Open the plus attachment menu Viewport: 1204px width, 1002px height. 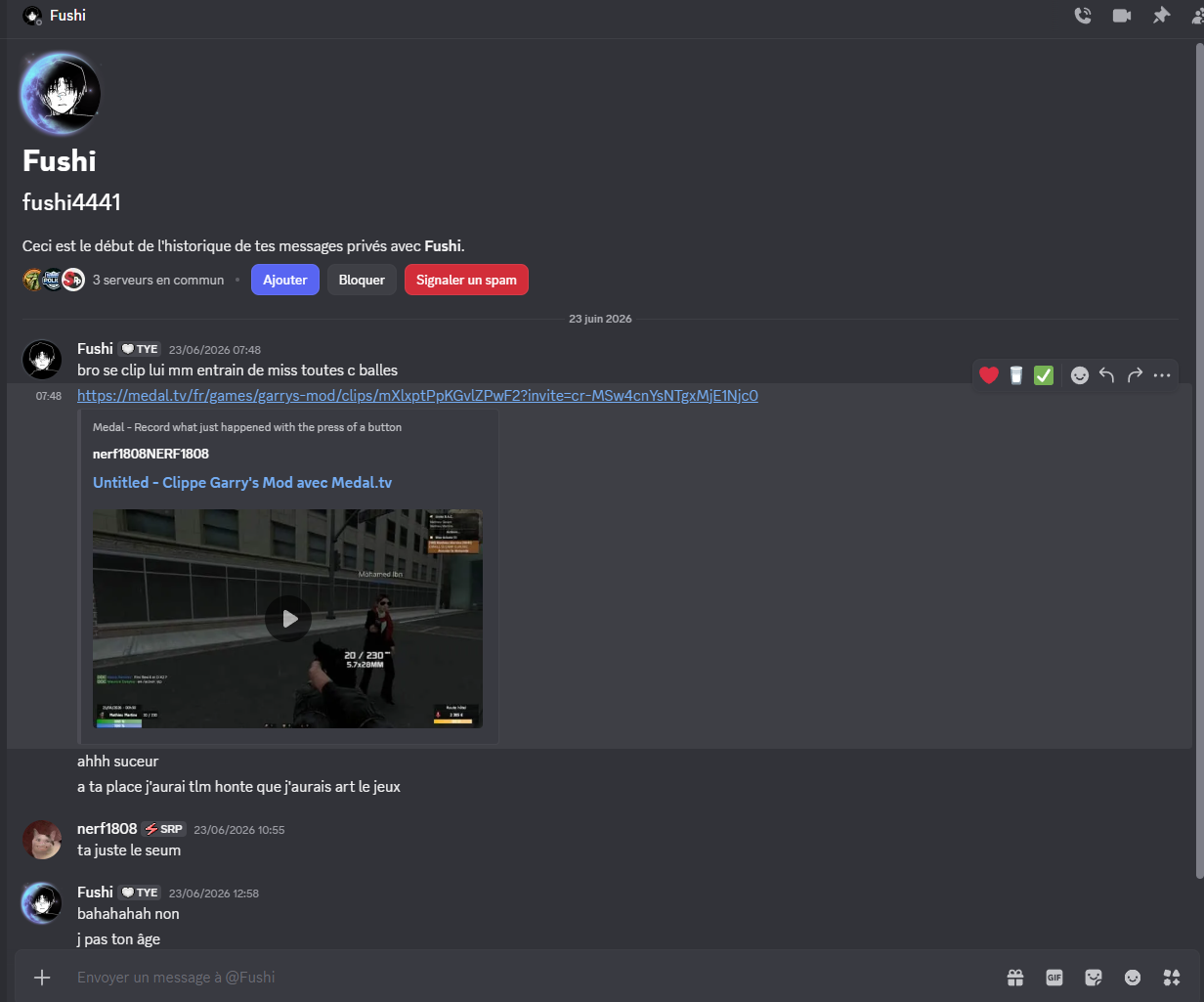pos(42,978)
